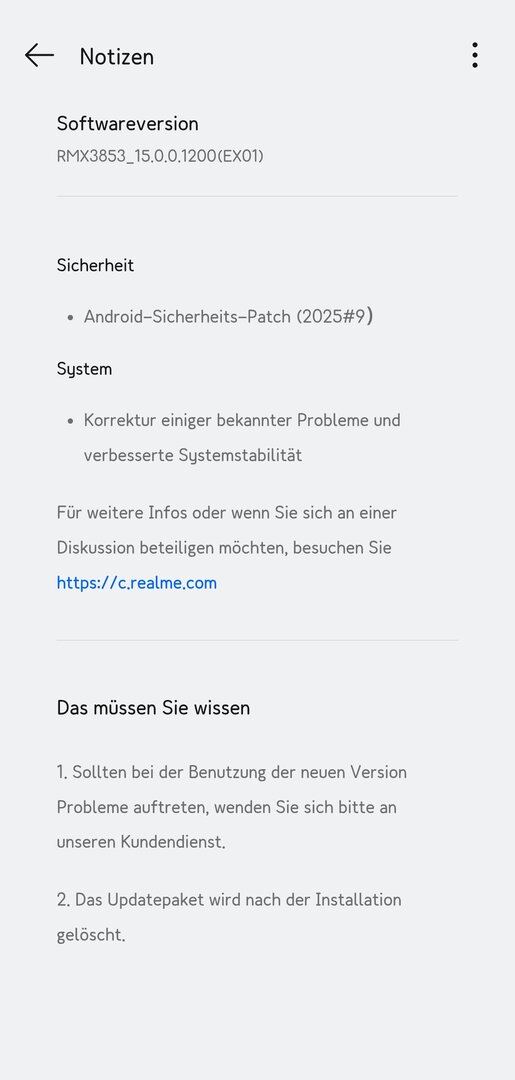Tap the Sicherheit section heading

point(95,265)
